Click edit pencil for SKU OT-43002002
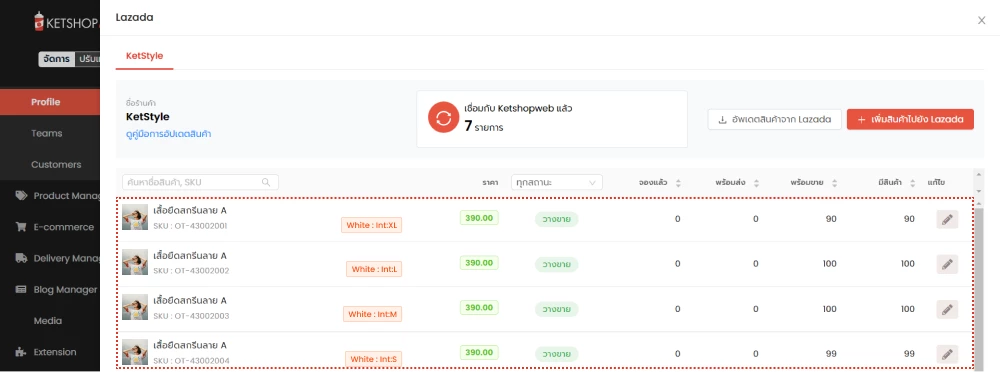 click(947, 264)
